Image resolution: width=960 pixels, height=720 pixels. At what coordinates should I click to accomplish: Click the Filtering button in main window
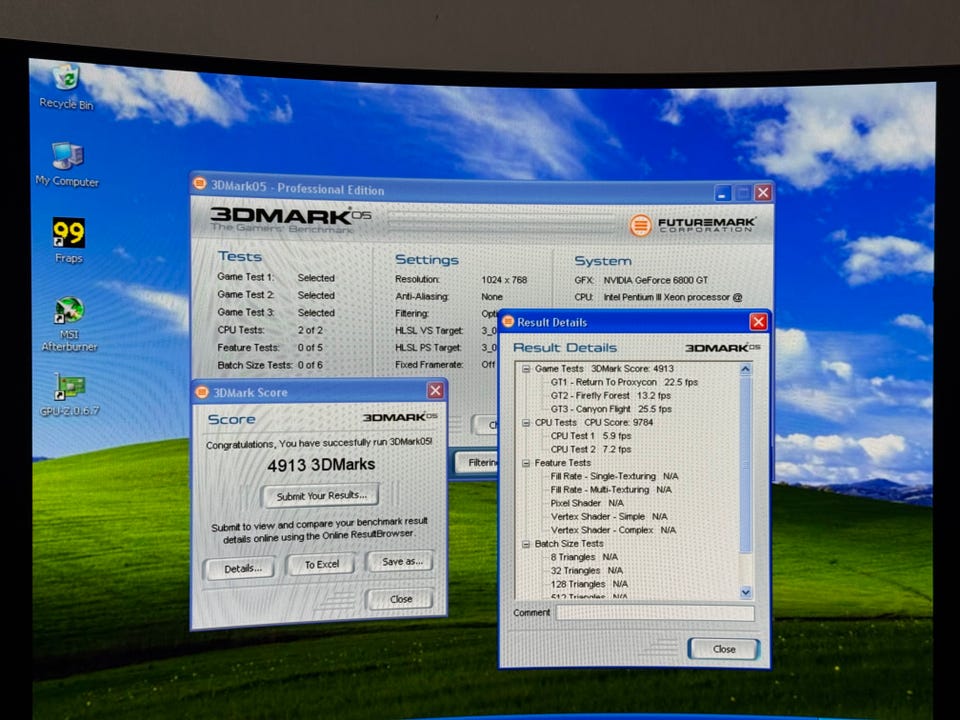point(478,462)
